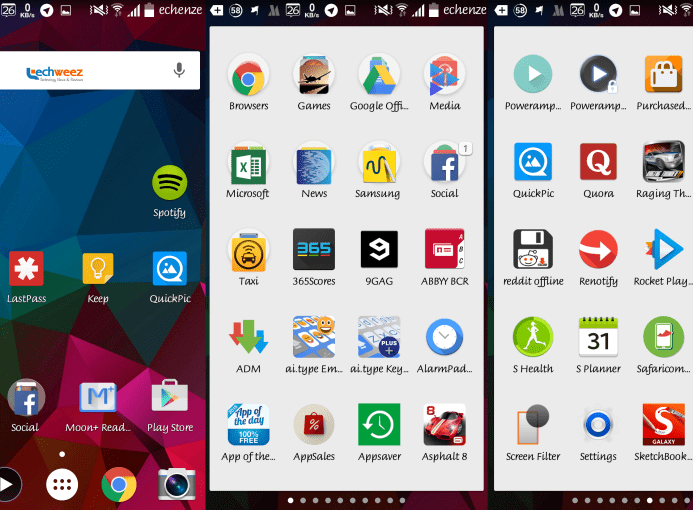This screenshot has width=693, height=510.
Task: Launch Chrome from the dock
Action: click(118, 484)
